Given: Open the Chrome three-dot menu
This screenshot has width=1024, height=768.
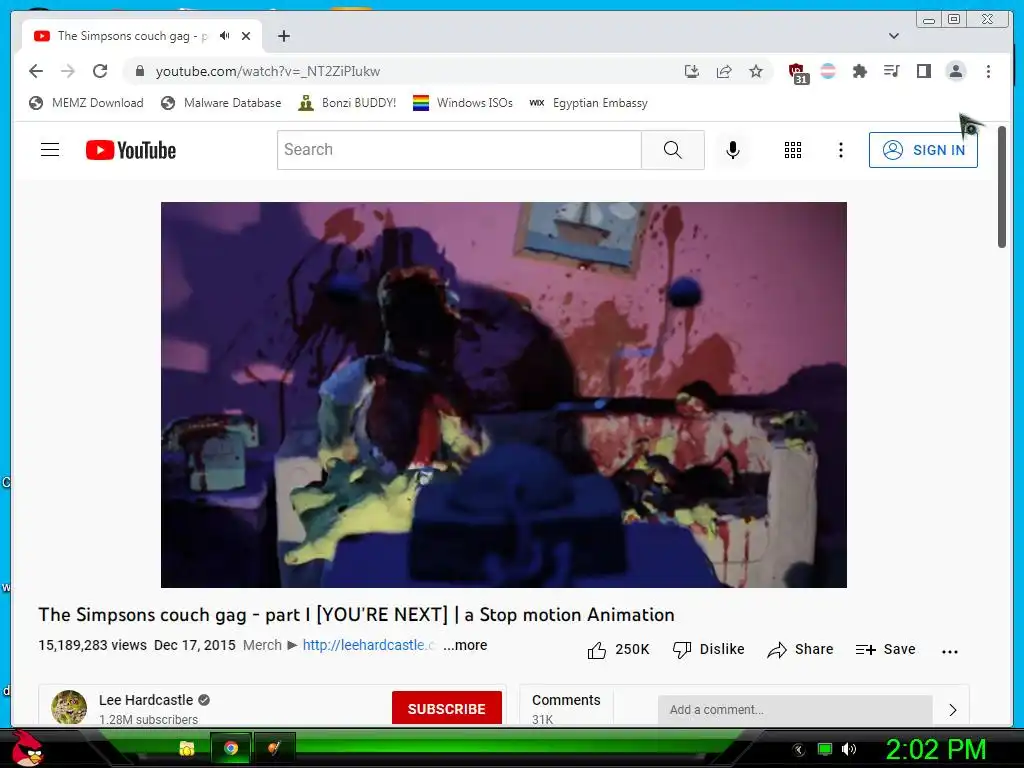Looking at the screenshot, I should pyautogui.click(x=988, y=71).
